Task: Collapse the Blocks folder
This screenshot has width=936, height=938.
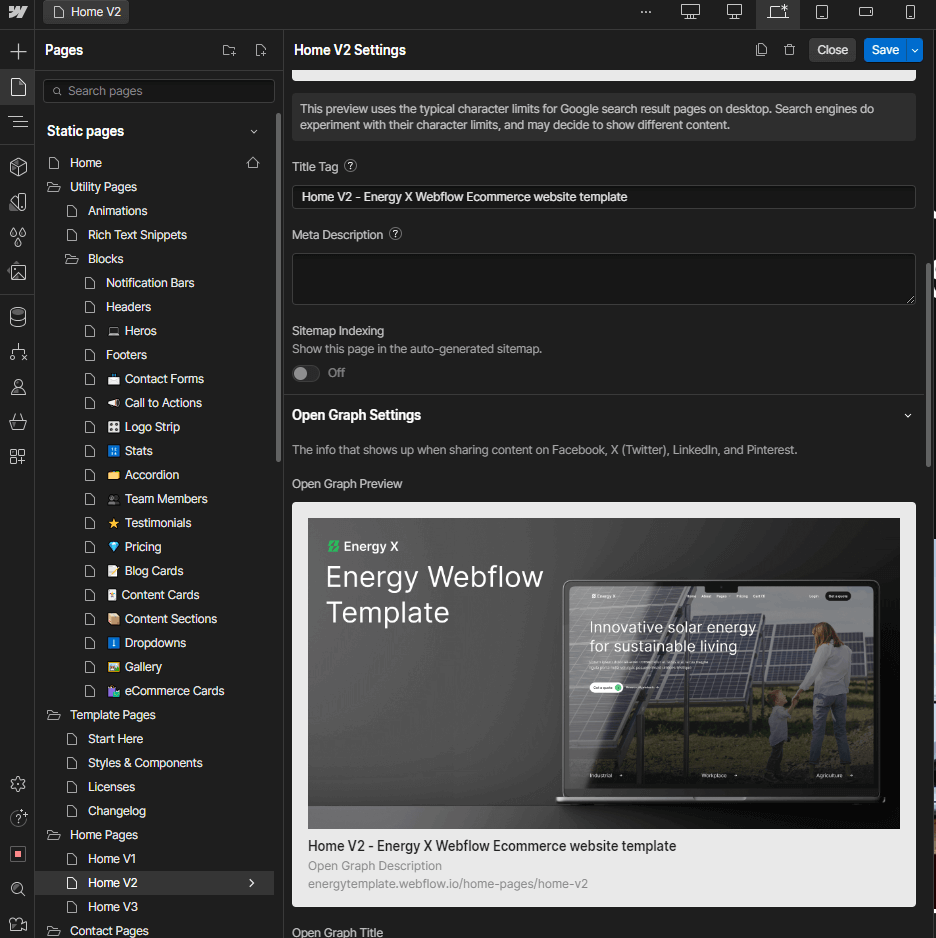Action: pos(72,259)
